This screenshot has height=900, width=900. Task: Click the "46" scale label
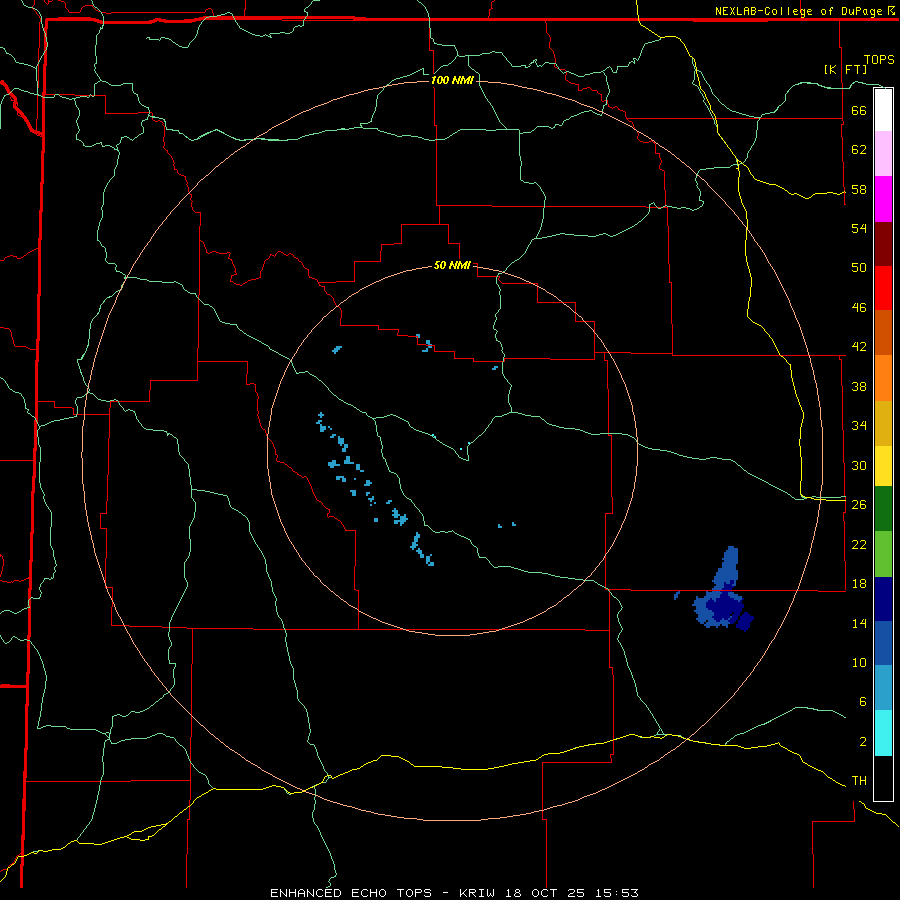tap(859, 308)
